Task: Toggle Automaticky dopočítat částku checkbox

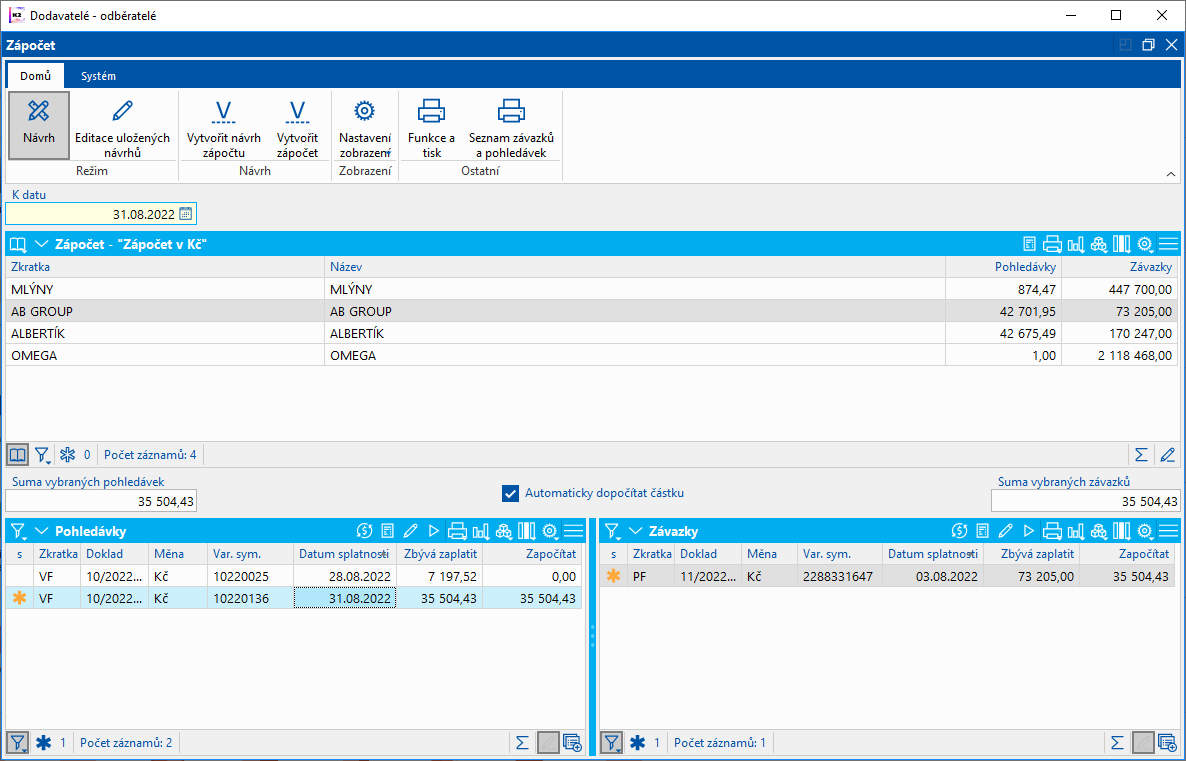Action: pos(511,493)
